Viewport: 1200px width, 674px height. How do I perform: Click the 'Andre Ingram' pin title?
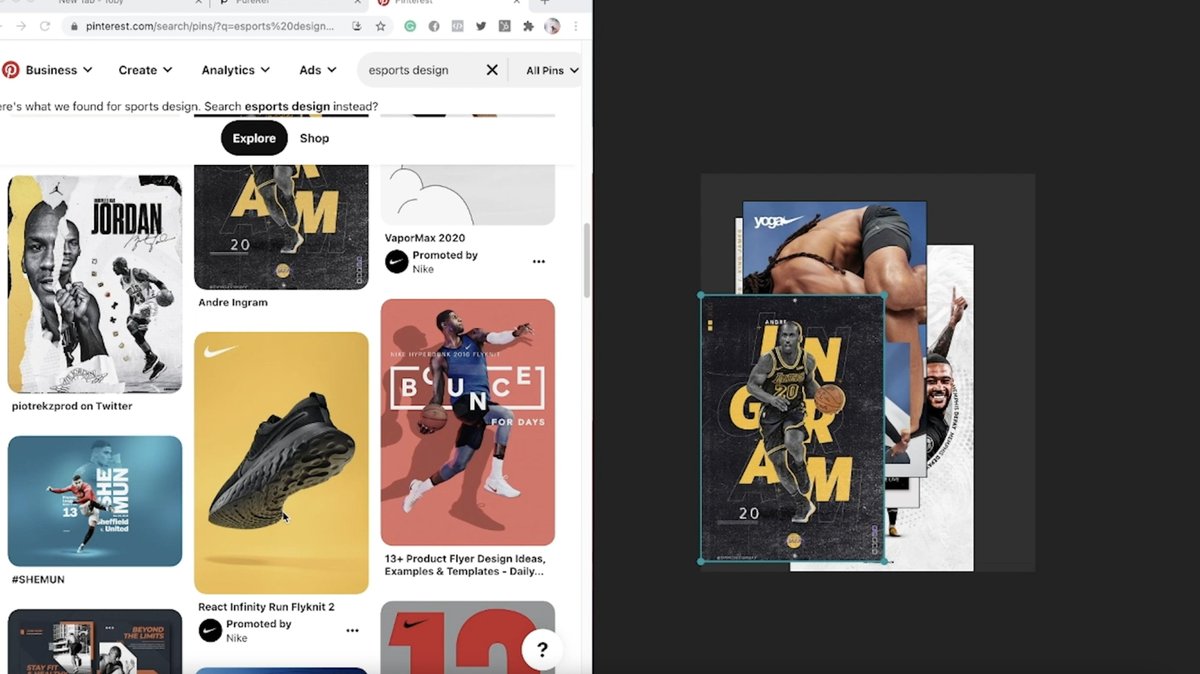coord(233,302)
